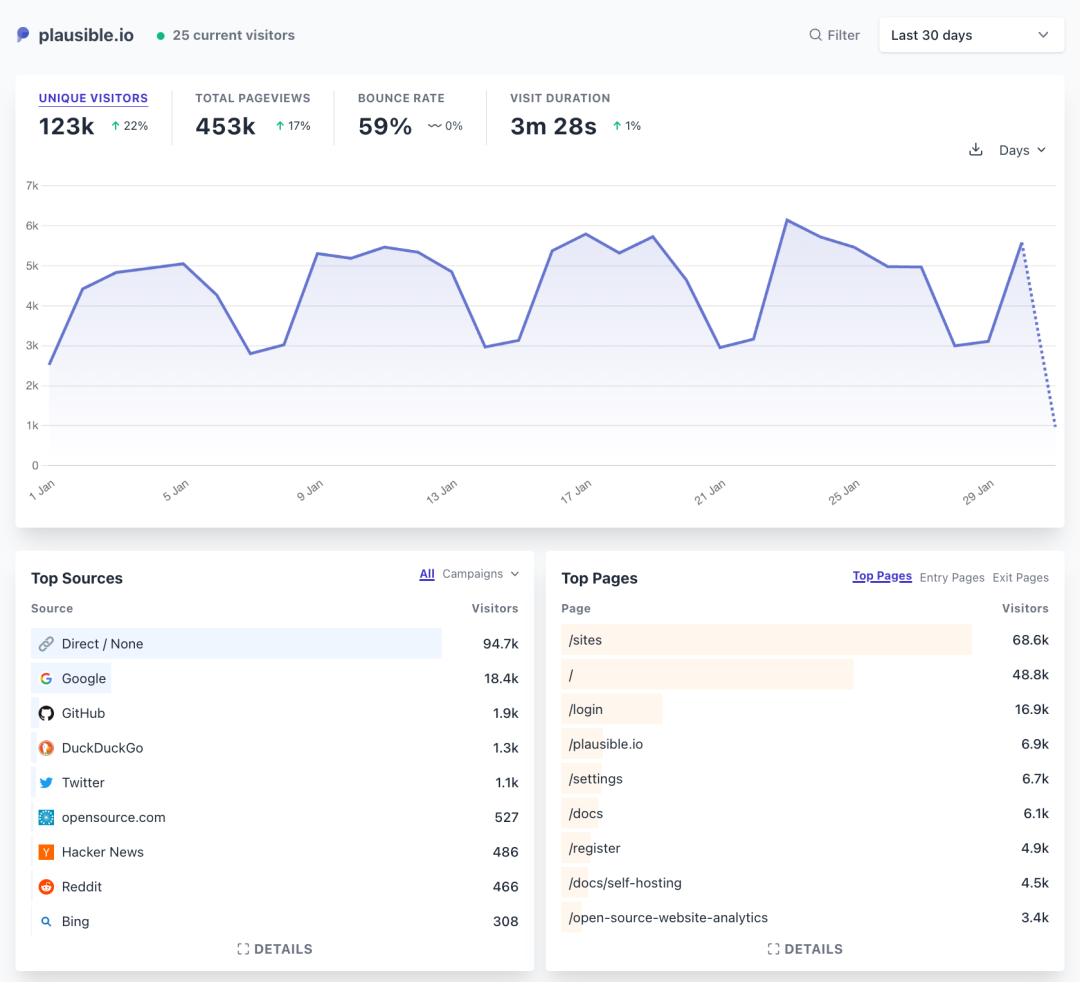This screenshot has width=1080, height=982.
Task: Filter by Reddit source
Action: coord(81,887)
